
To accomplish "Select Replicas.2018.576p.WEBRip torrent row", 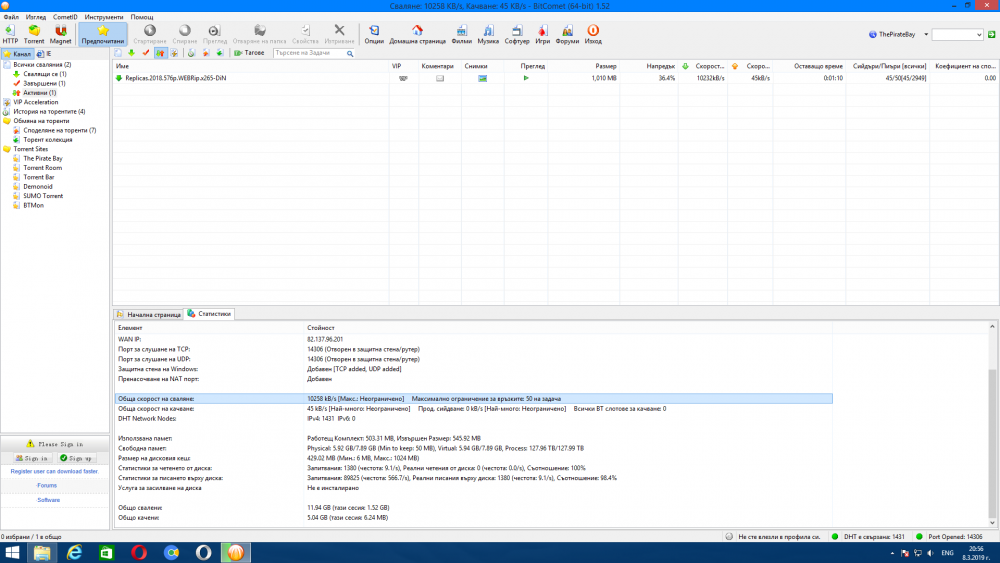I will 555,78.
